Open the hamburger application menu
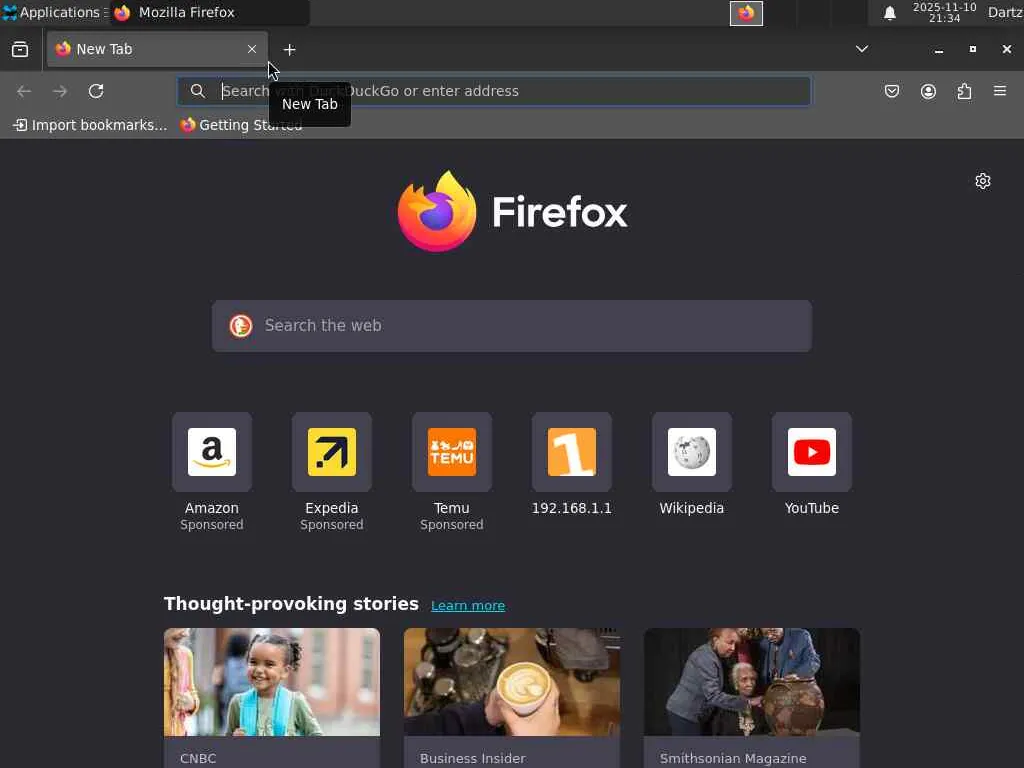This screenshot has height=768, width=1024. (1000, 91)
